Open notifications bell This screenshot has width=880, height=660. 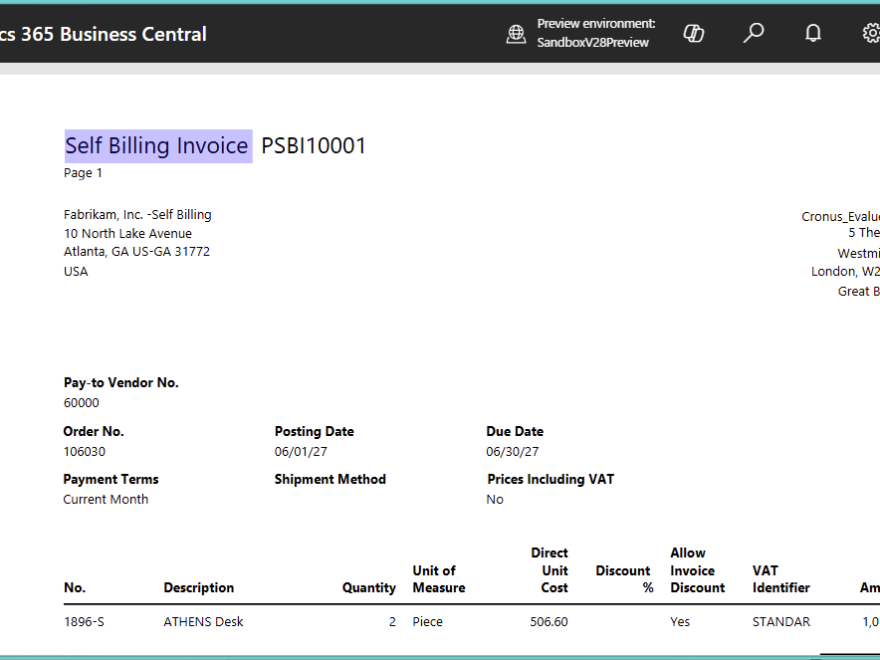[x=813, y=33]
